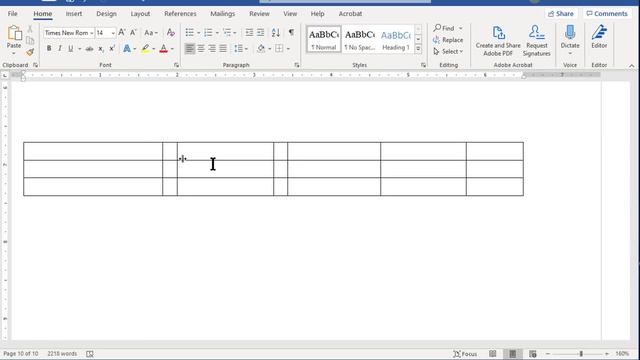This screenshot has height=360, width=640.
Task: Clear all formatting icon
Action: [x=171, y=33]
